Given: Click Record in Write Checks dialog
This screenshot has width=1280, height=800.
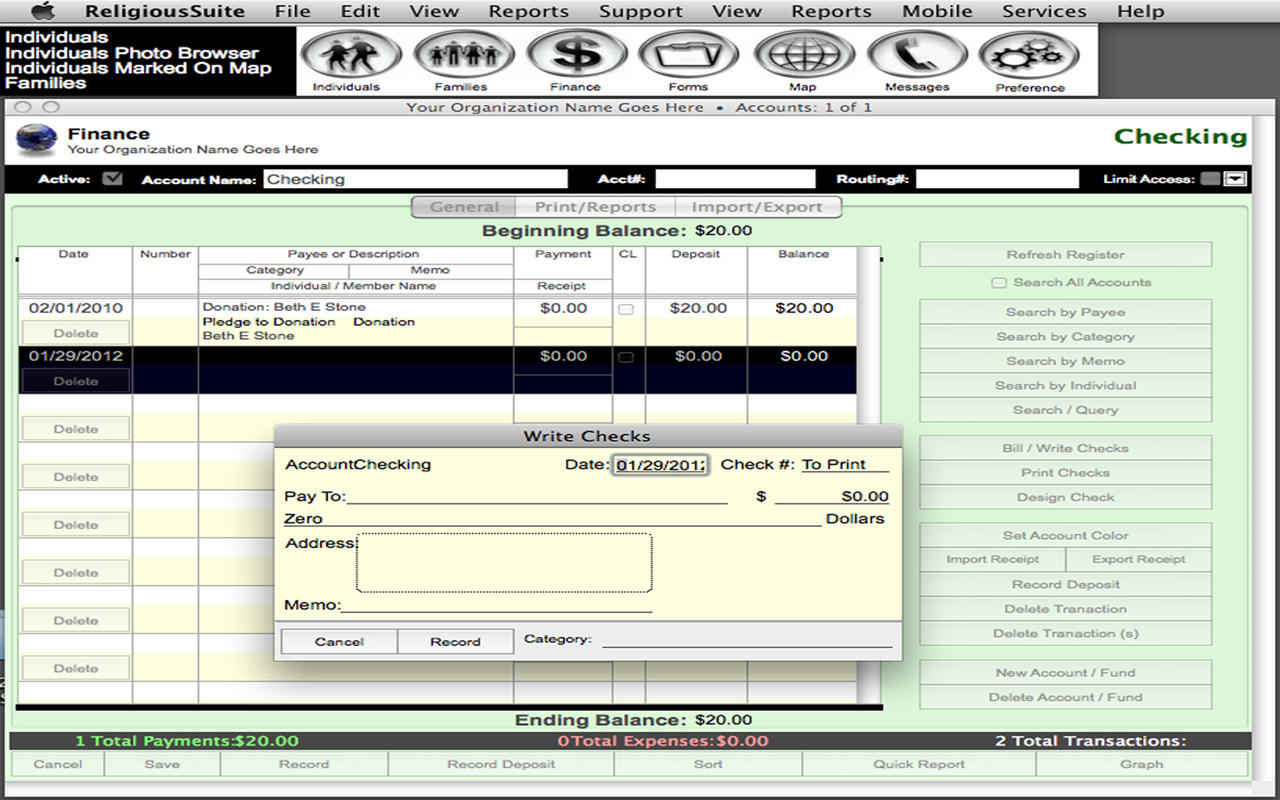Looking at the screenshot, I should pos(456,641).
